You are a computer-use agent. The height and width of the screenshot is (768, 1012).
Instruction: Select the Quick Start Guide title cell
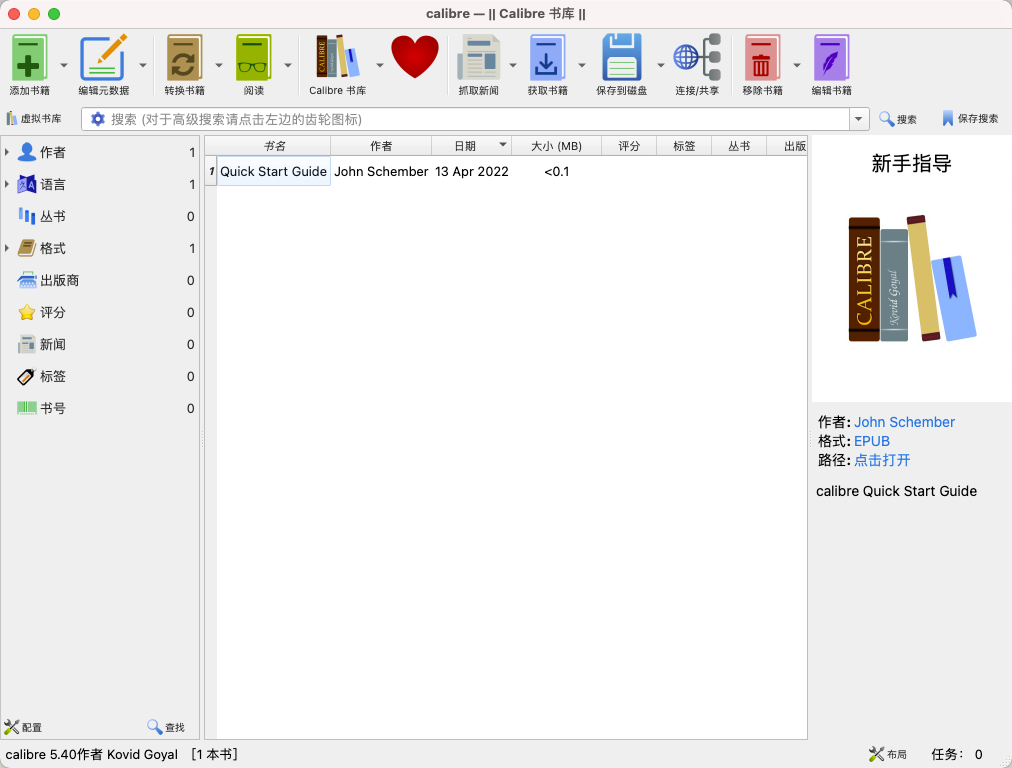click(x=274, y=171)
